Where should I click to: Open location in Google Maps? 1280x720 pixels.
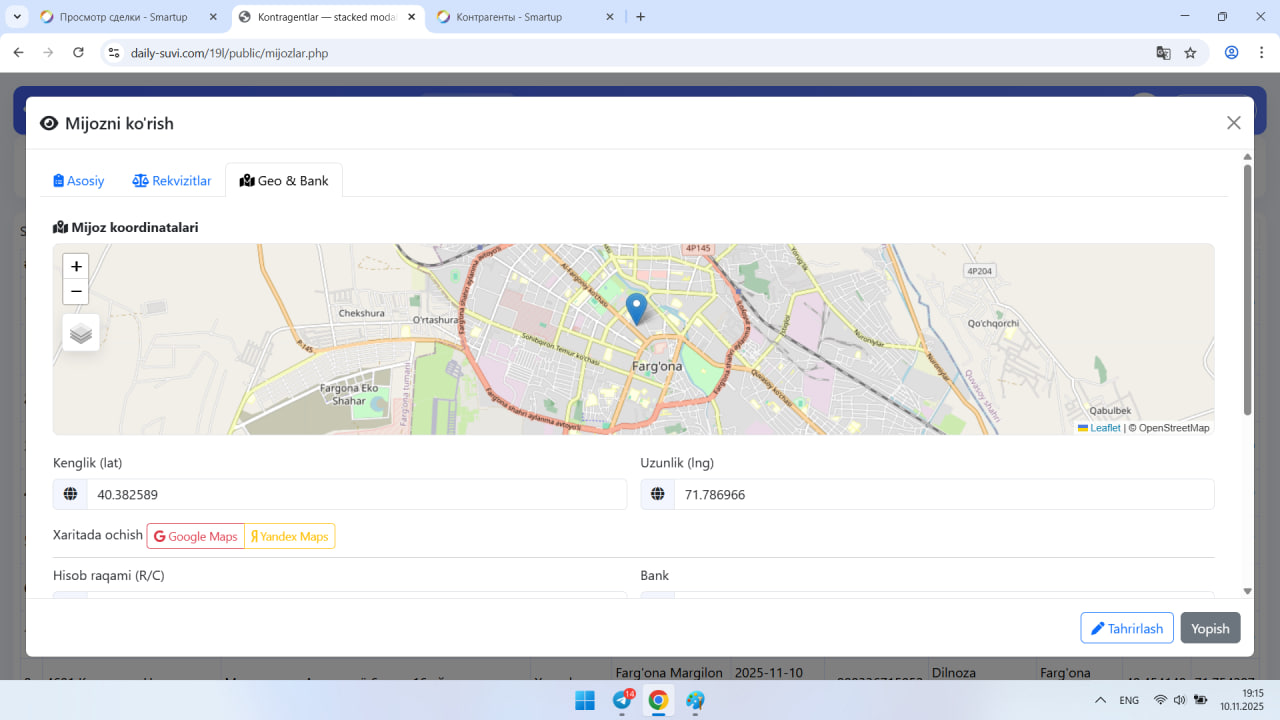point(196,536)
